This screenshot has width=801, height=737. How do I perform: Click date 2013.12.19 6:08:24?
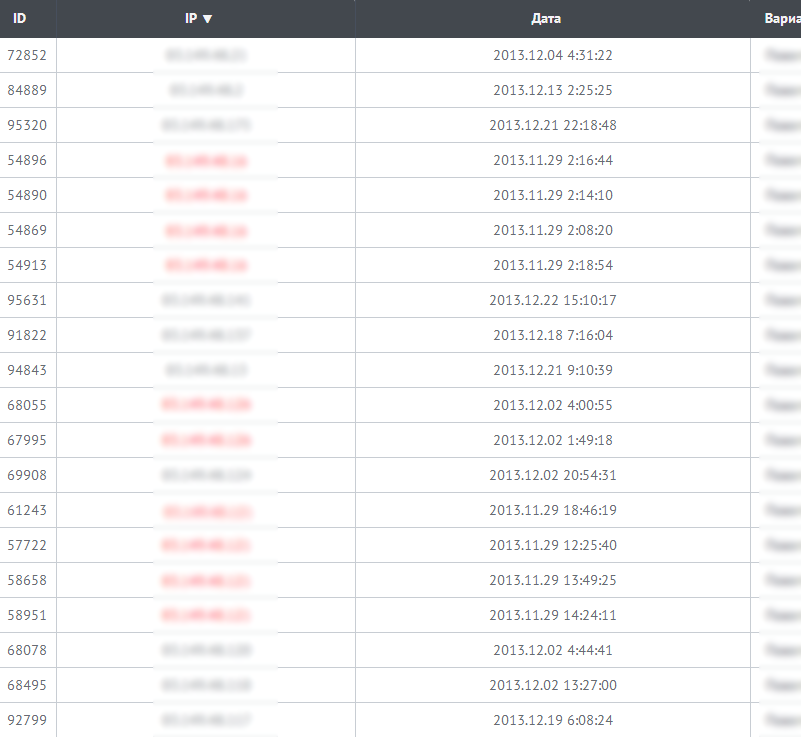tap(553, 720)
